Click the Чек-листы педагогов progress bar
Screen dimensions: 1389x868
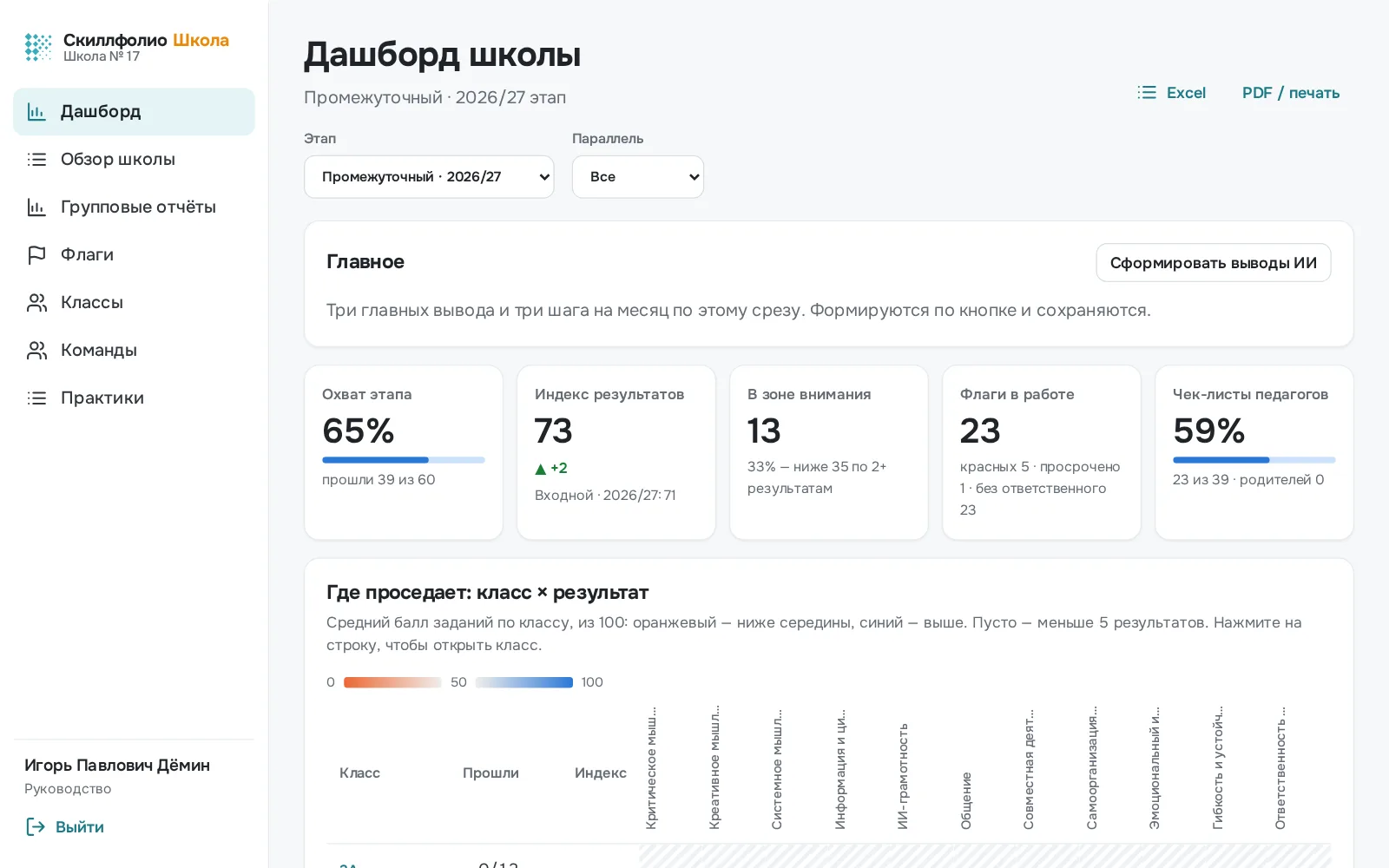[1254, 460]
